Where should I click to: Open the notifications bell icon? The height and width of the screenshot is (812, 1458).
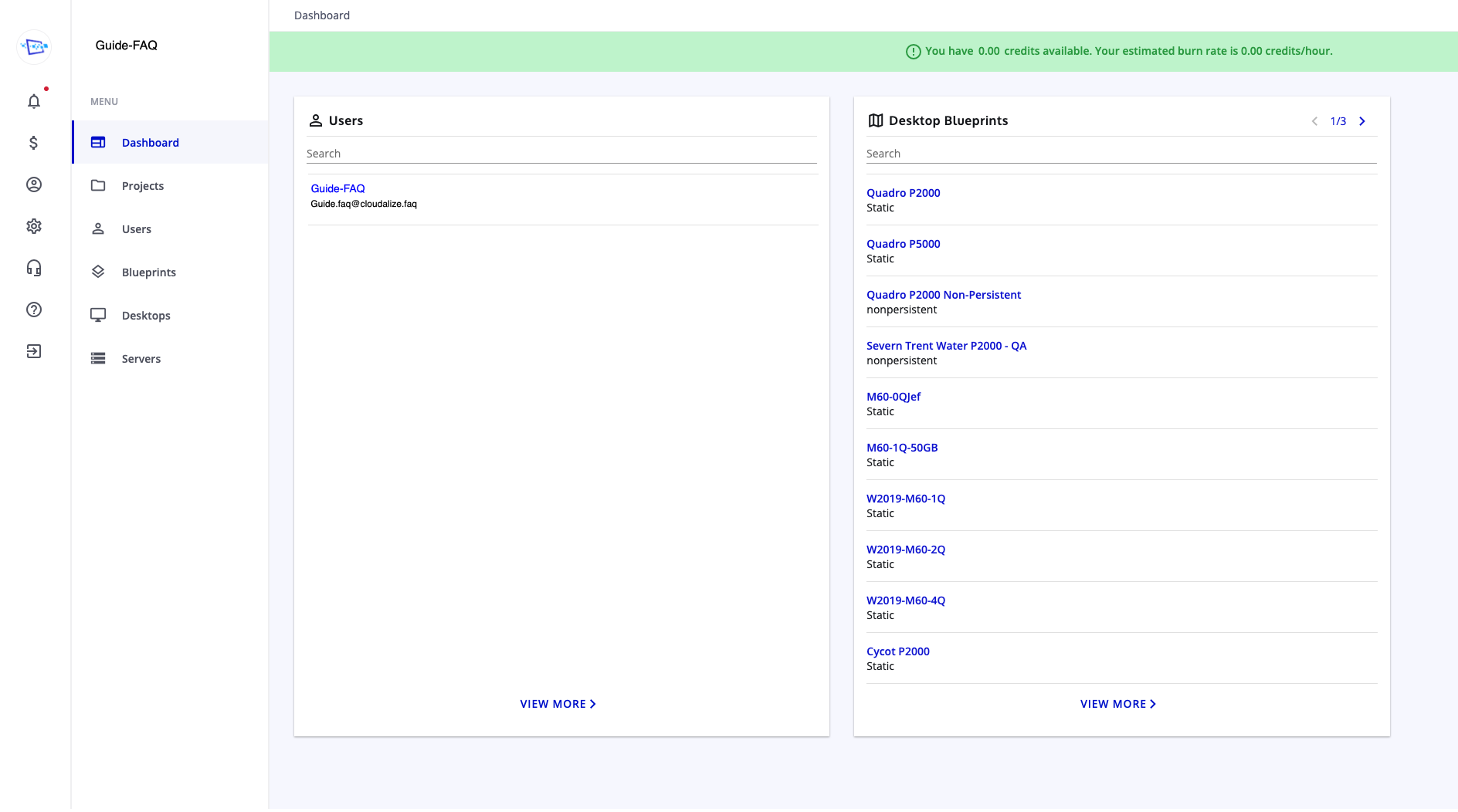pyautogui.click(x=34, y=101)
